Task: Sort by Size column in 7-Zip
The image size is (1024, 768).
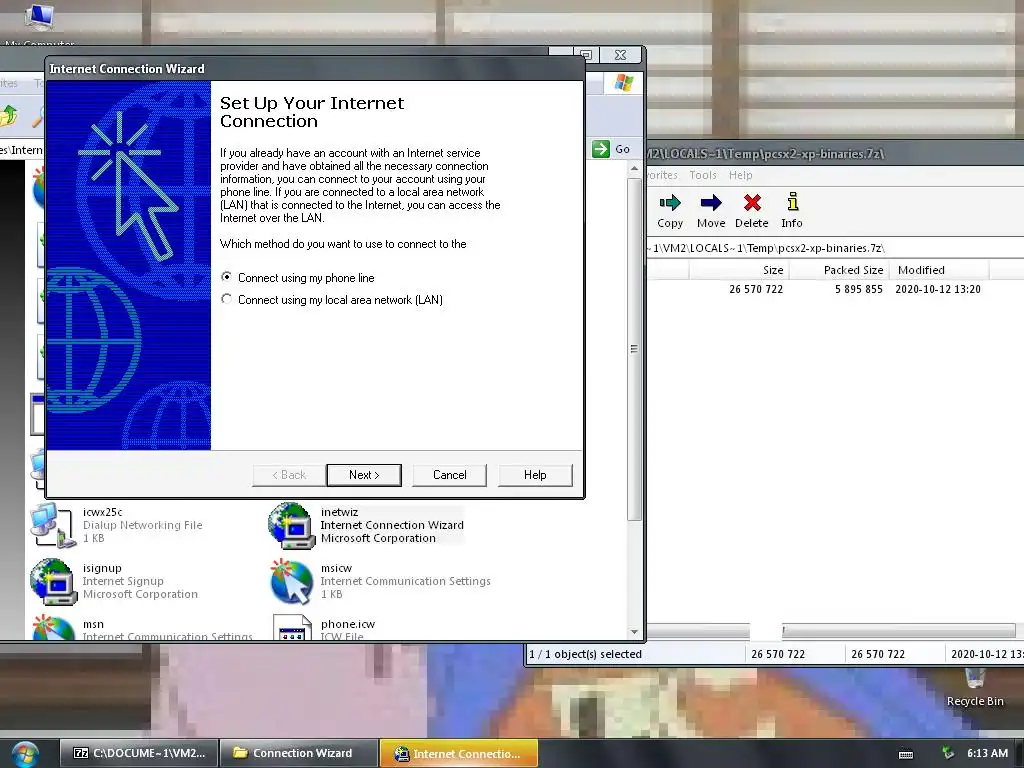Action: tap(739, 270)
